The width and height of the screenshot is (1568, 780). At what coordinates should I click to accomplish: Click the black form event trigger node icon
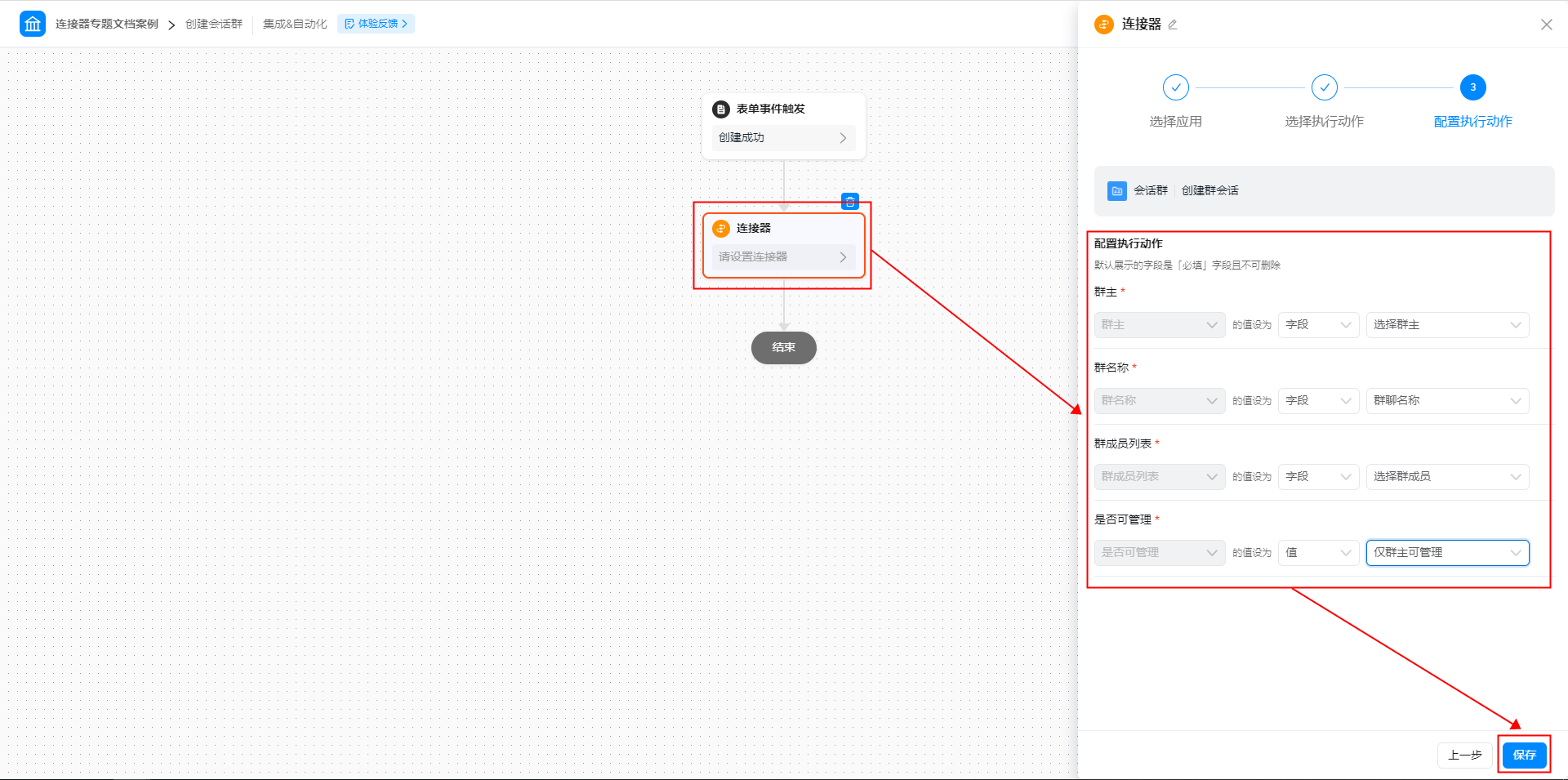click(x=721, y=109)
